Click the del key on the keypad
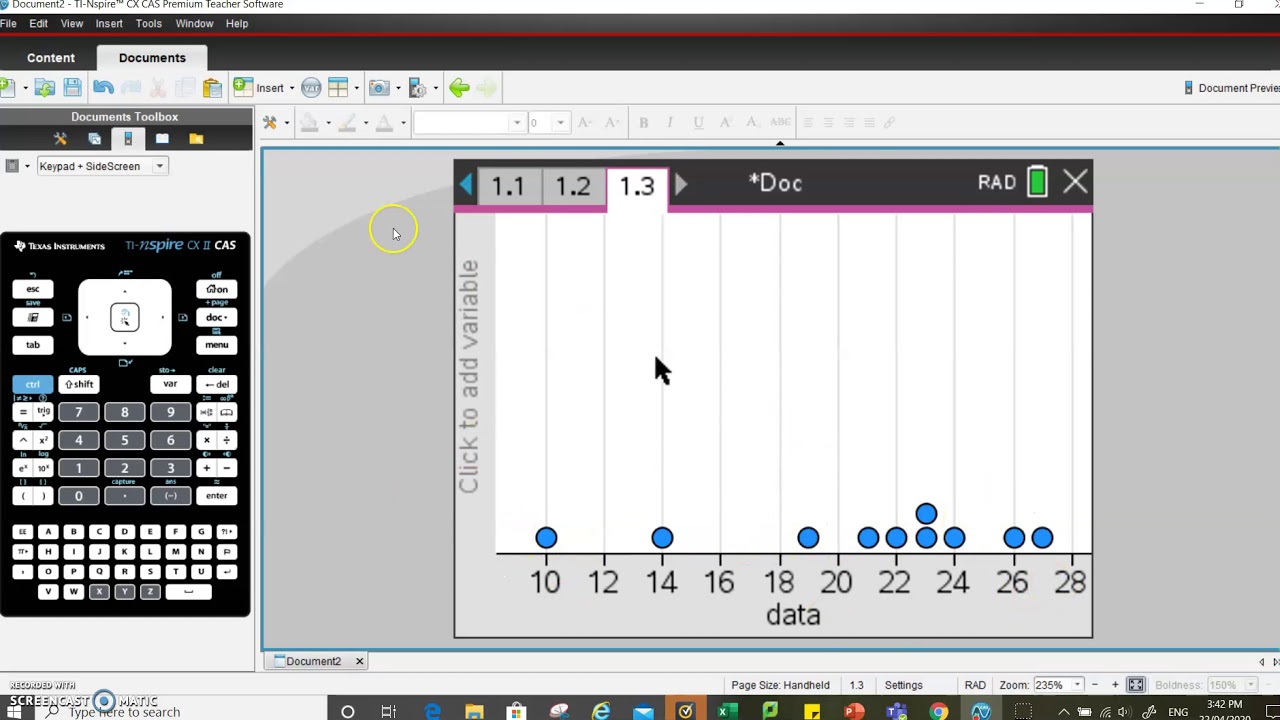This screenshot has width=1280, height=720. [216, 384]
